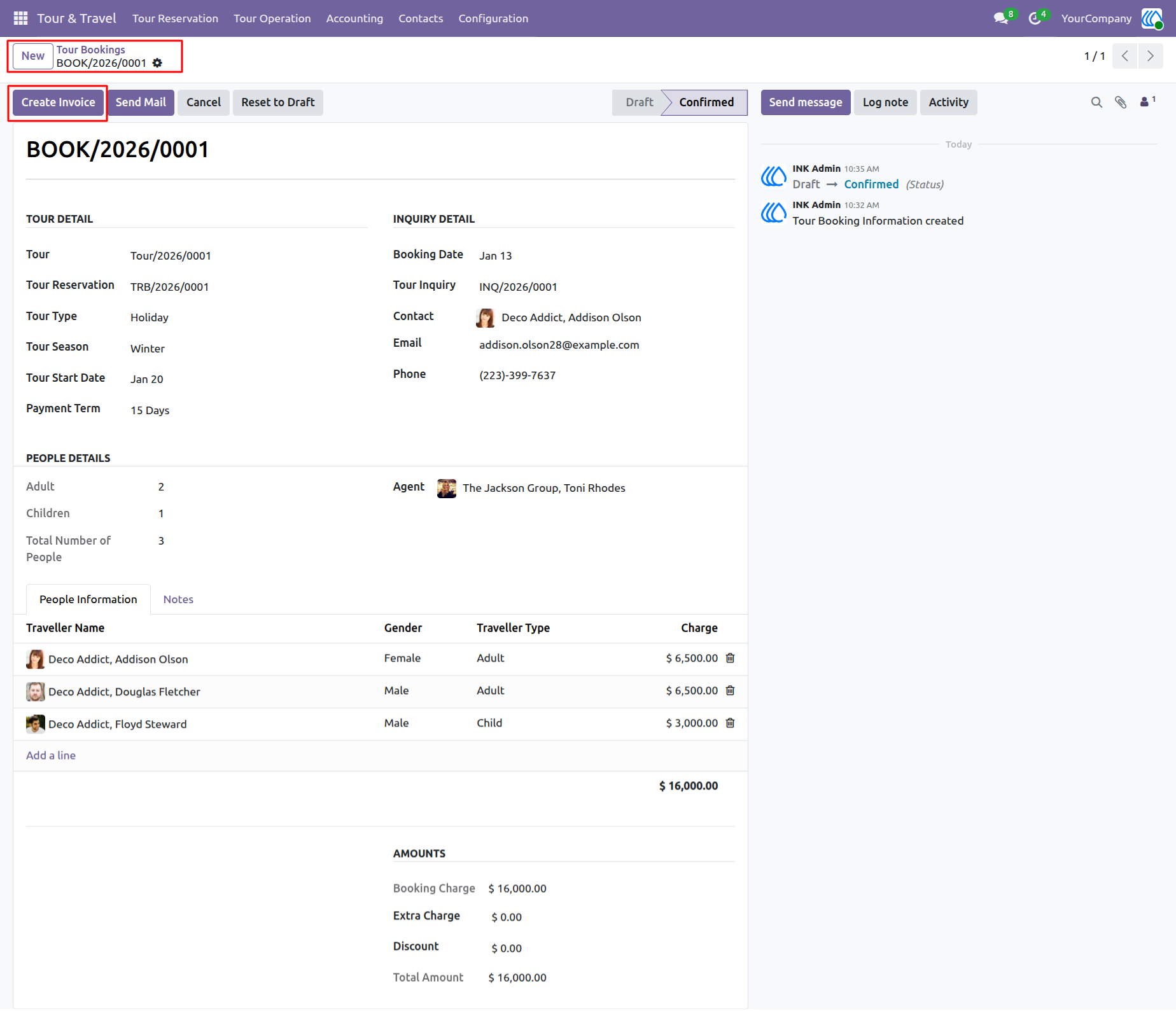Click Phone field (223)-399-7637
Screen dimensions: 1176x1011
point(517,375)
